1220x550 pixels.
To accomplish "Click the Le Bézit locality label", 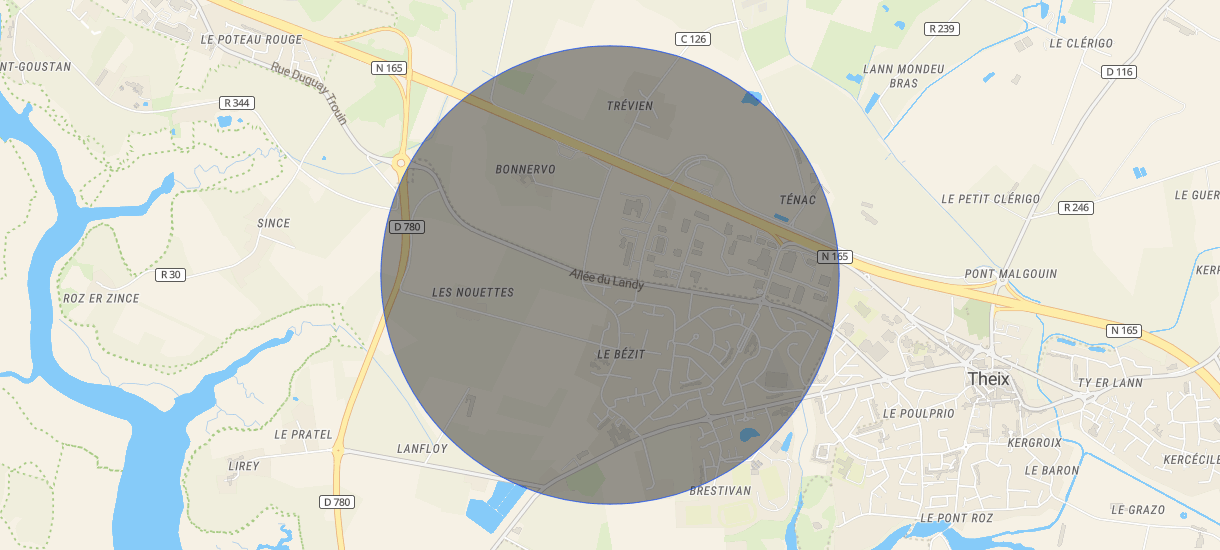I will pyautogui.click(x=621, y=355).
